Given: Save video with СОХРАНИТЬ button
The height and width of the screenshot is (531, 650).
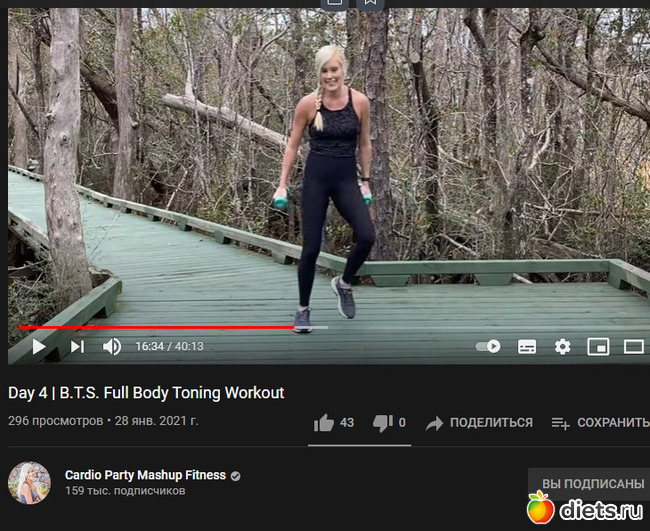Looking at the screenshot, I should [600, 422].
